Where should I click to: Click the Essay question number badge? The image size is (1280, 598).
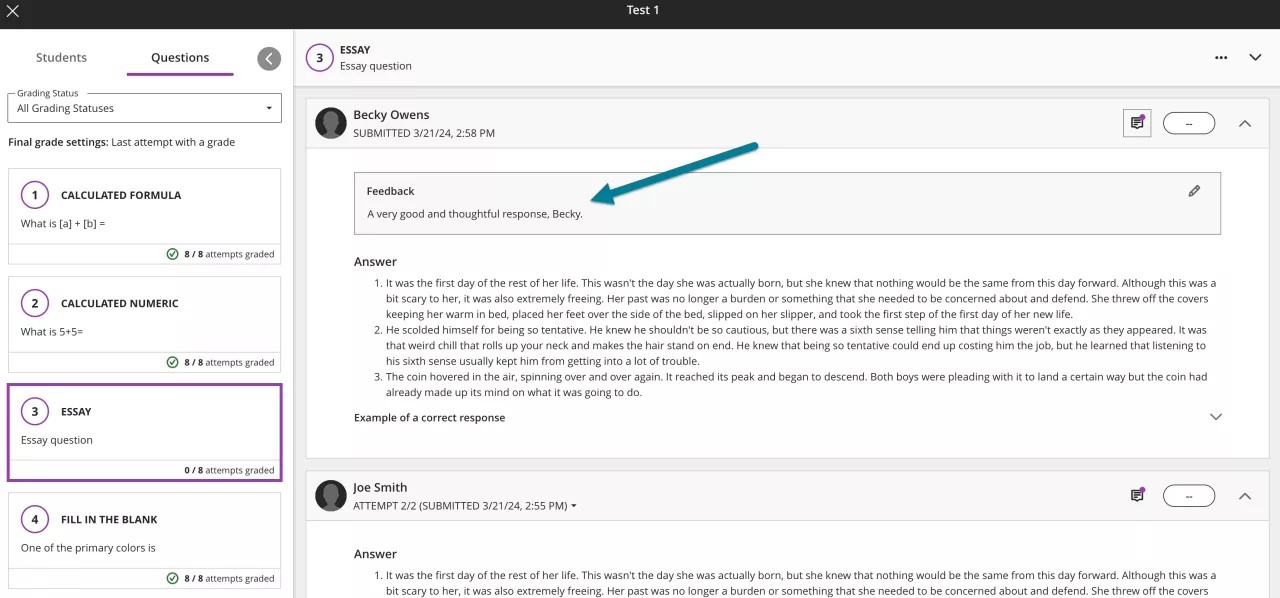click(319, 57)
